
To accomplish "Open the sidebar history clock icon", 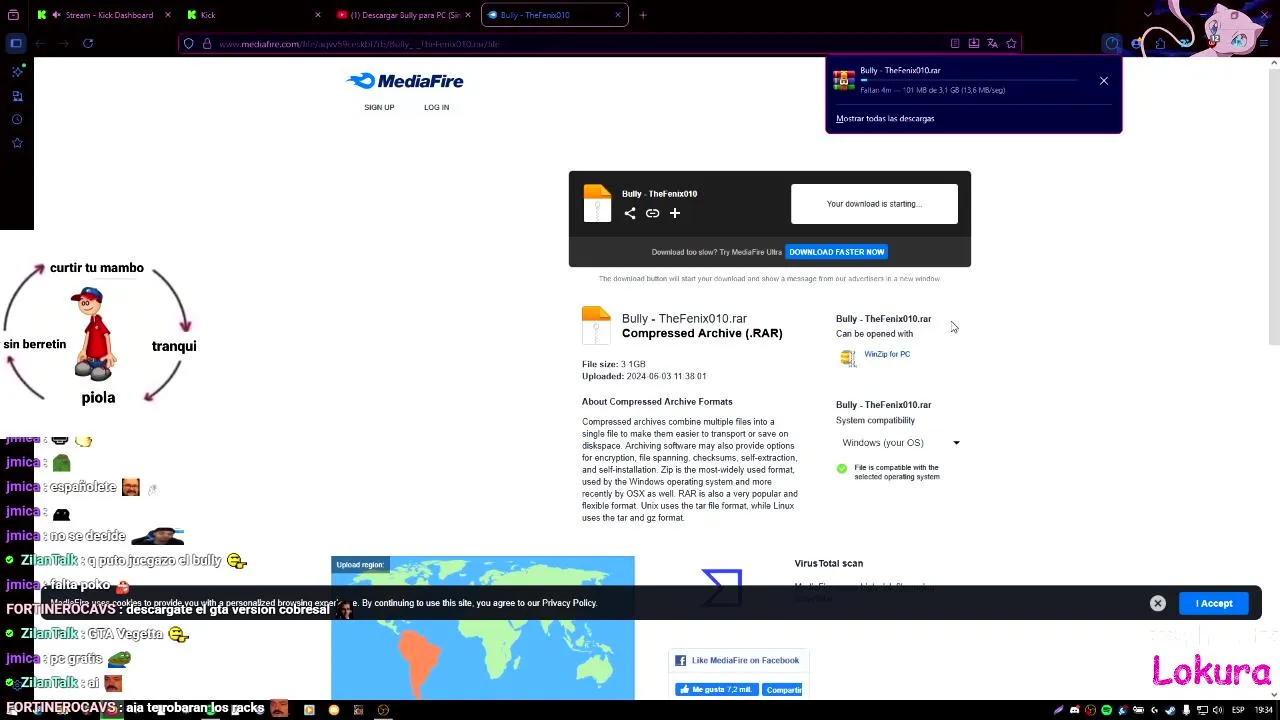I will pos(17,119).
